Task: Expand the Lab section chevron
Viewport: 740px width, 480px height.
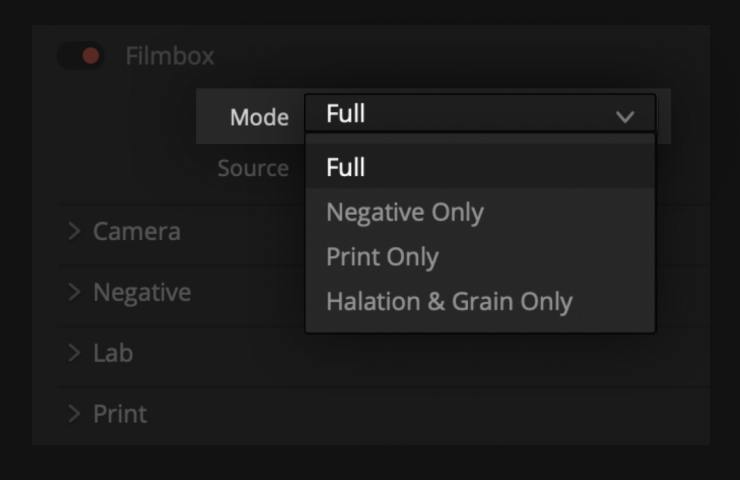Action: tap(74, 353)
